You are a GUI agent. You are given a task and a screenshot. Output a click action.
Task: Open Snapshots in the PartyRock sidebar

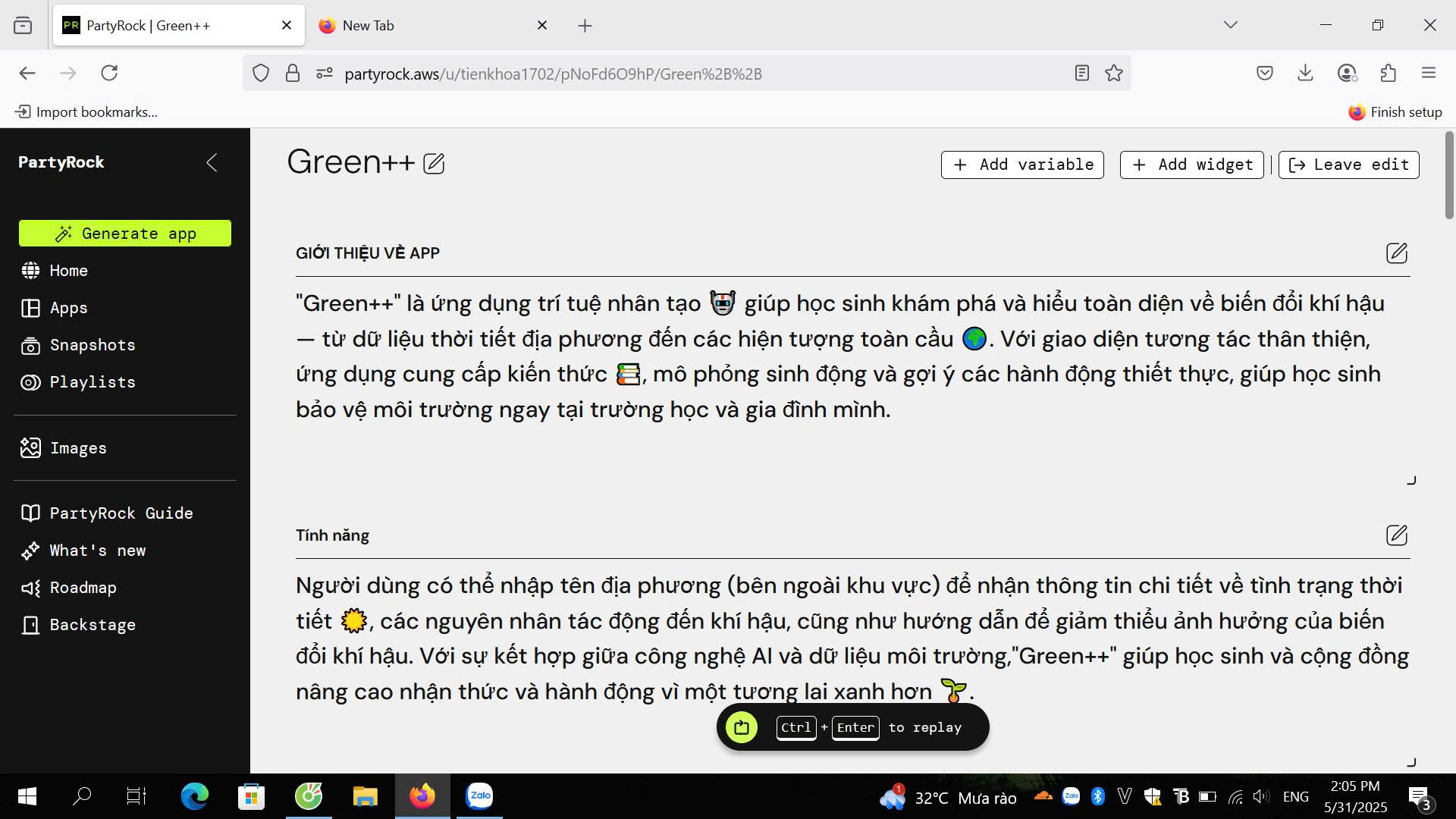92,345
